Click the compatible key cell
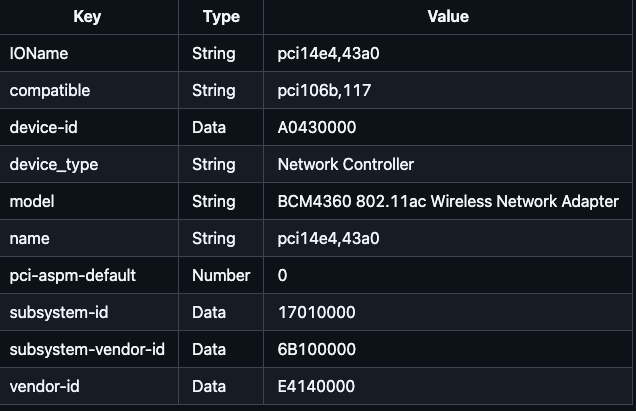Screen dimensions: 636x411 pos(50,91)
